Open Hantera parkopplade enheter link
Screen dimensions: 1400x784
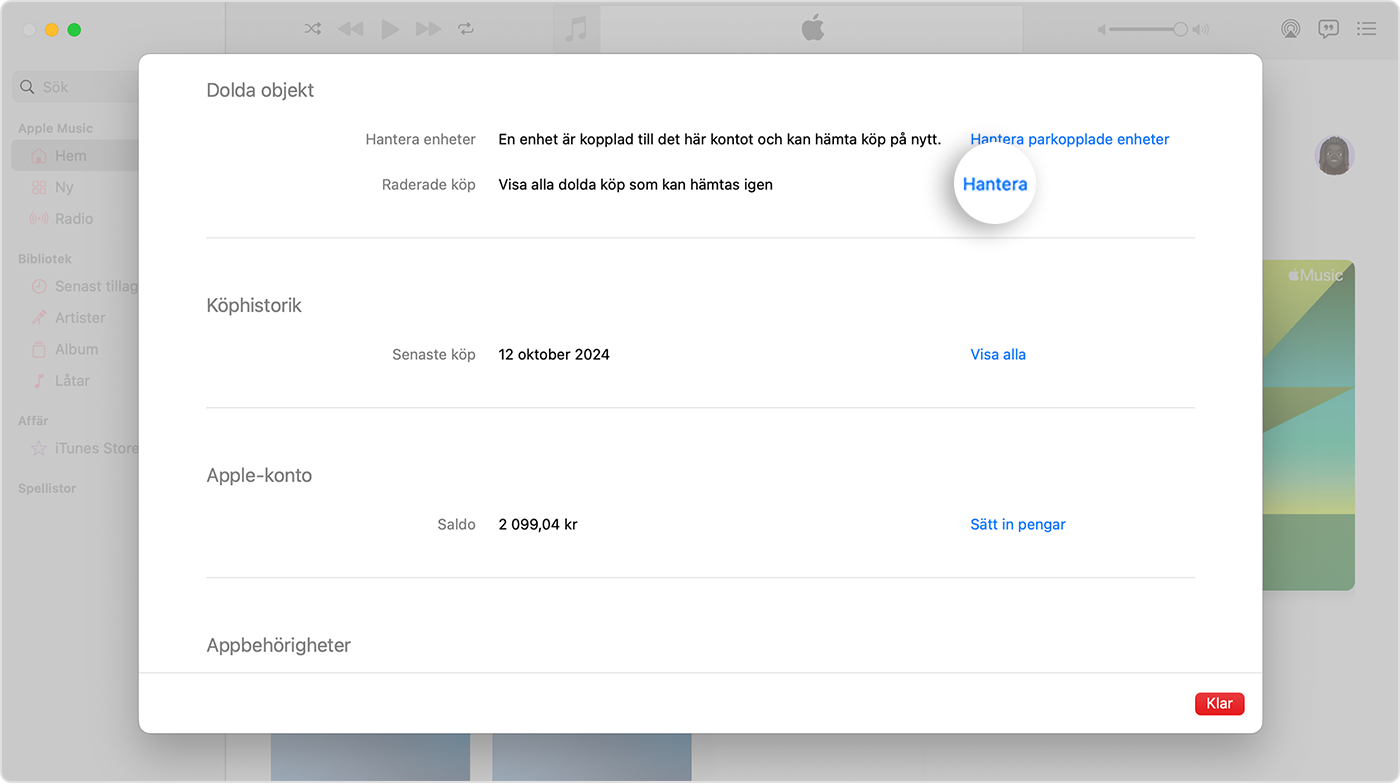click(x=1069, y=139)
